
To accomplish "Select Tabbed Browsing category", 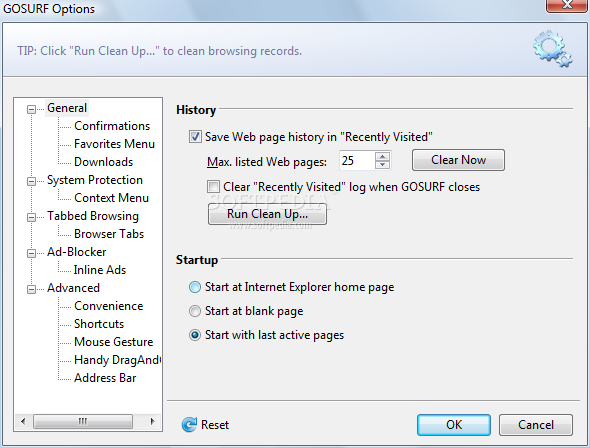I will [93, 216].
